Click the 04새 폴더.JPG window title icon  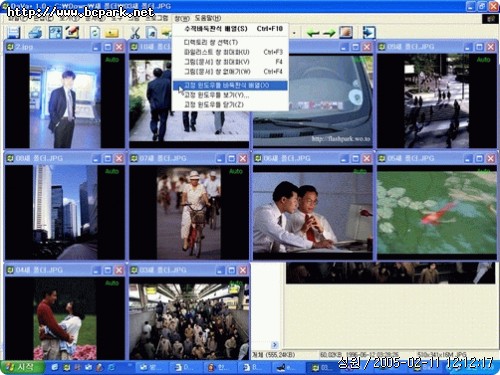(x=10, y=270)
